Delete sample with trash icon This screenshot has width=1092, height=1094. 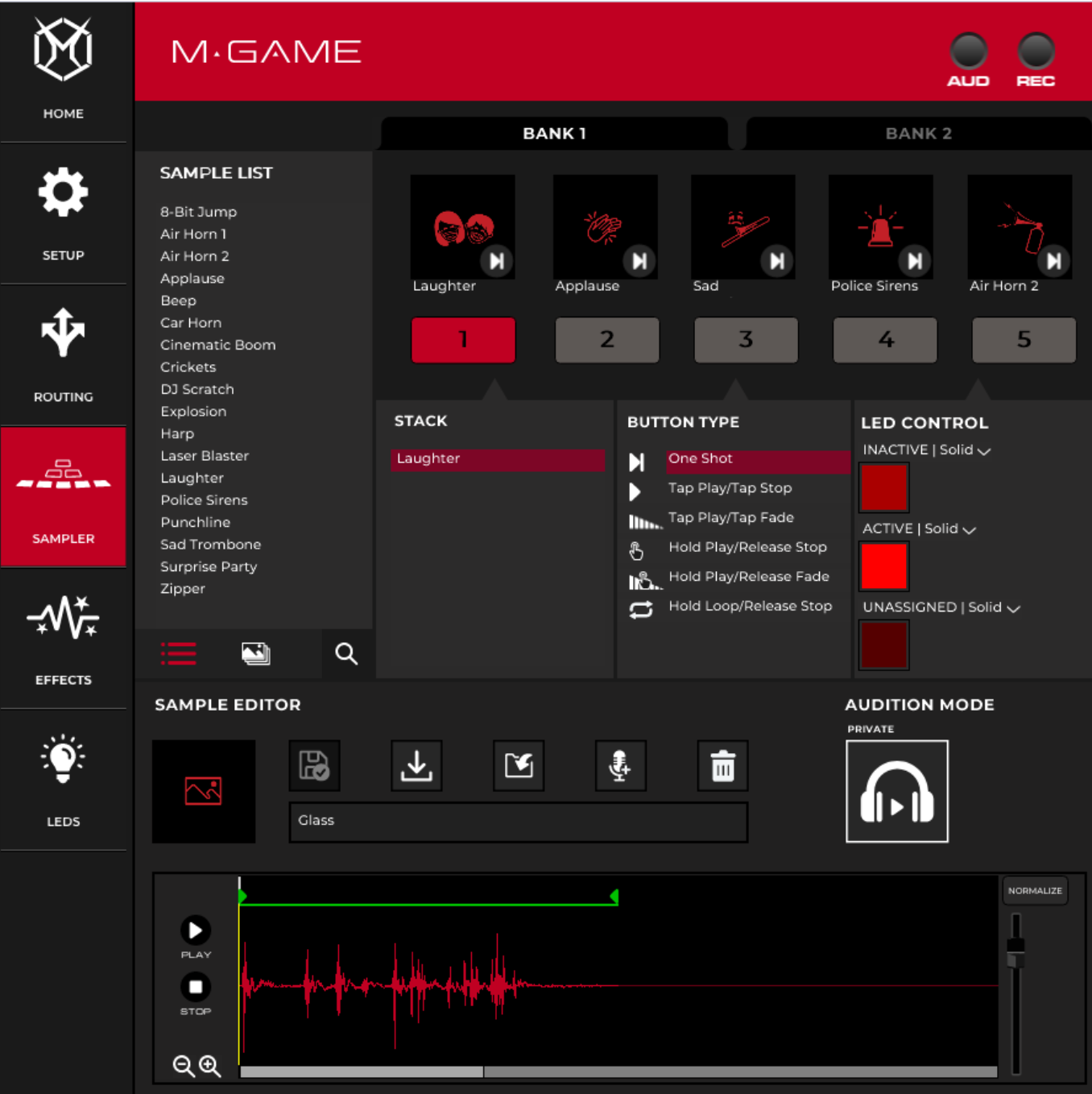[x=722, y=765]
